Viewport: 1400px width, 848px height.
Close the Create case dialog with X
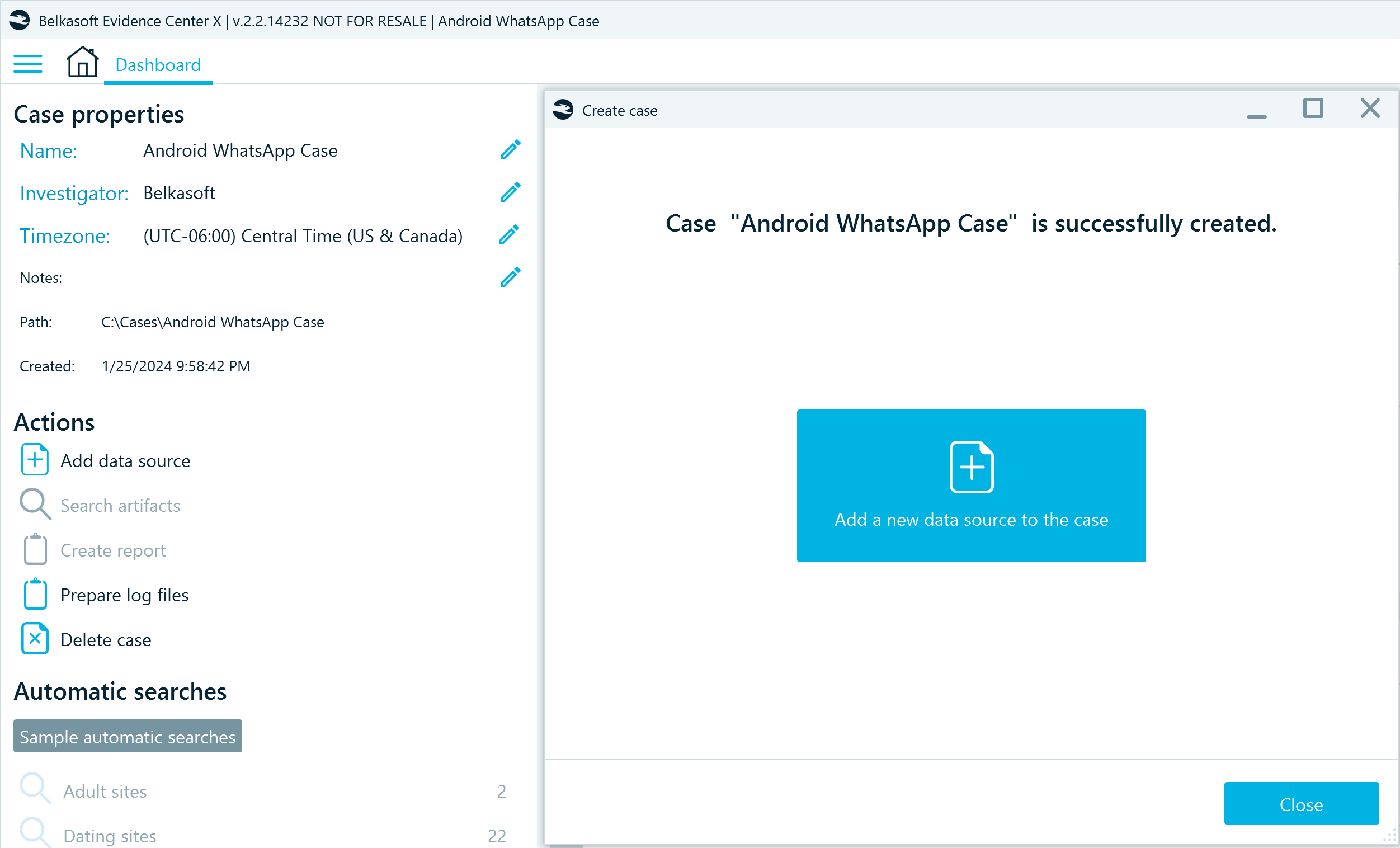point(1370,108)
